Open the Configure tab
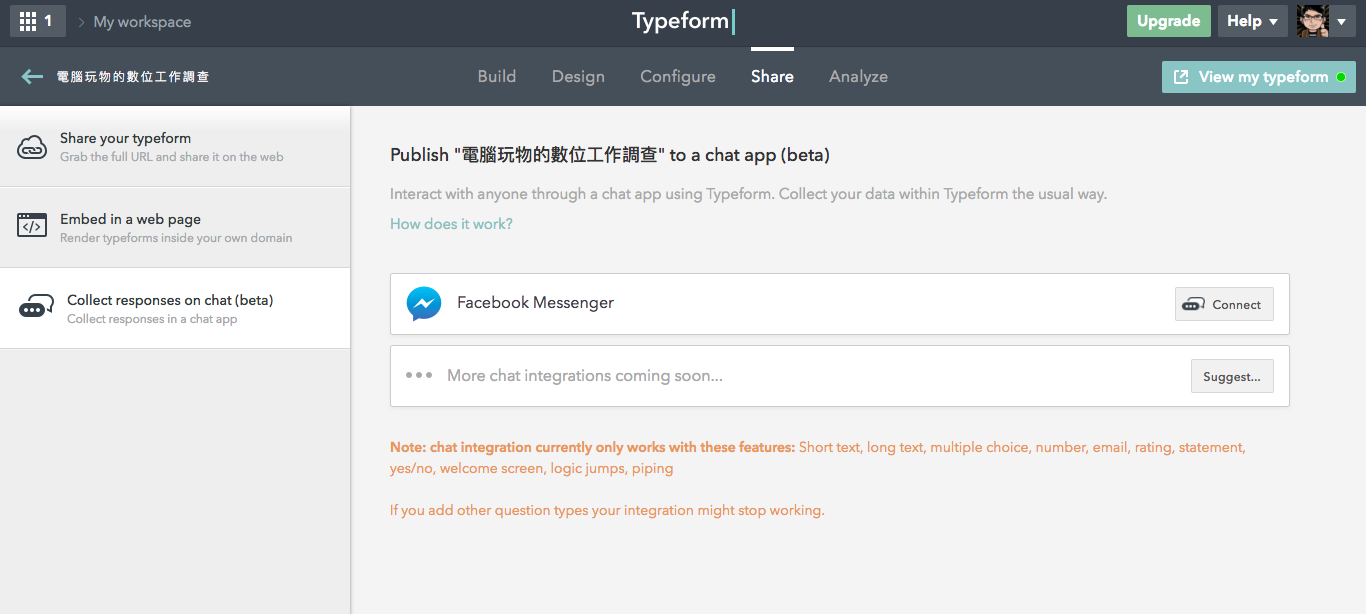 678,76
